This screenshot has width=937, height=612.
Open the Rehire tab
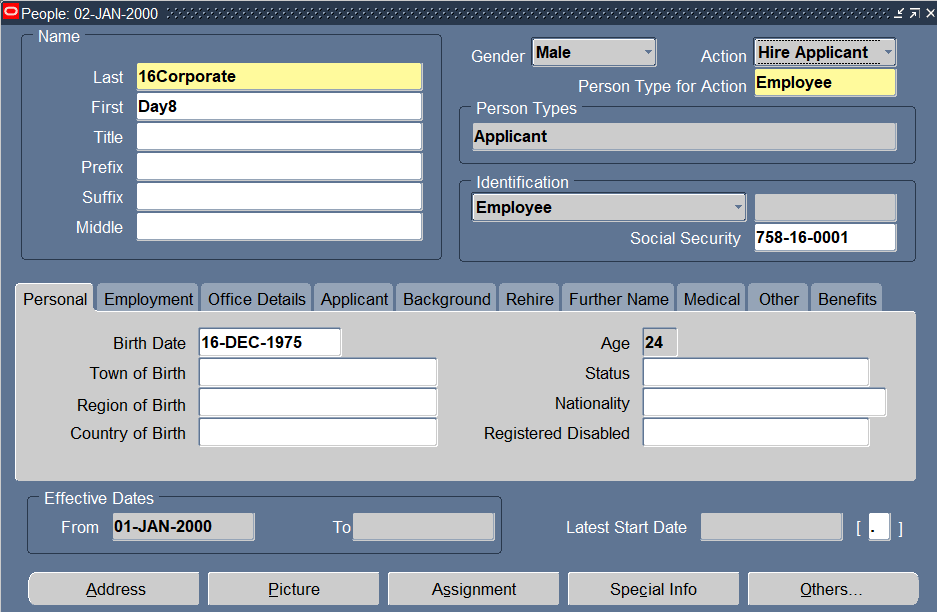[529, 299]
